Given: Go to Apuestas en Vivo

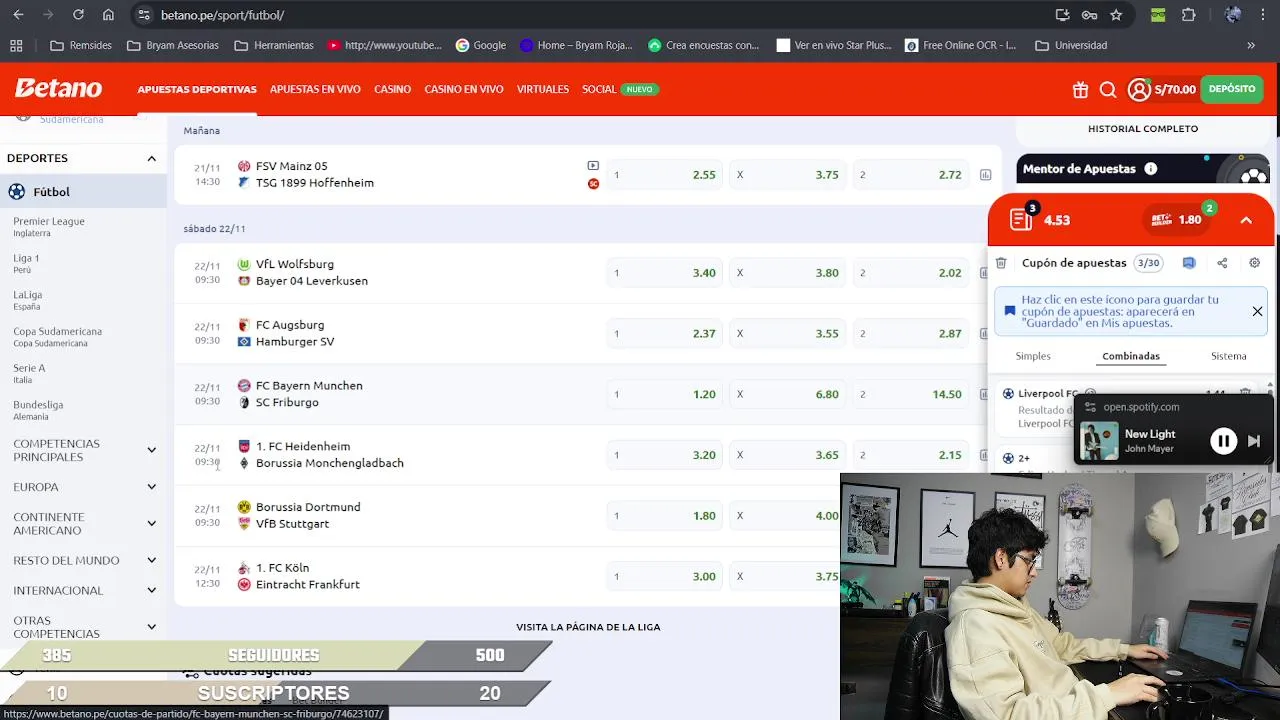Looking at the screenshot, I should pyautogui.click(x=315, y=89).
